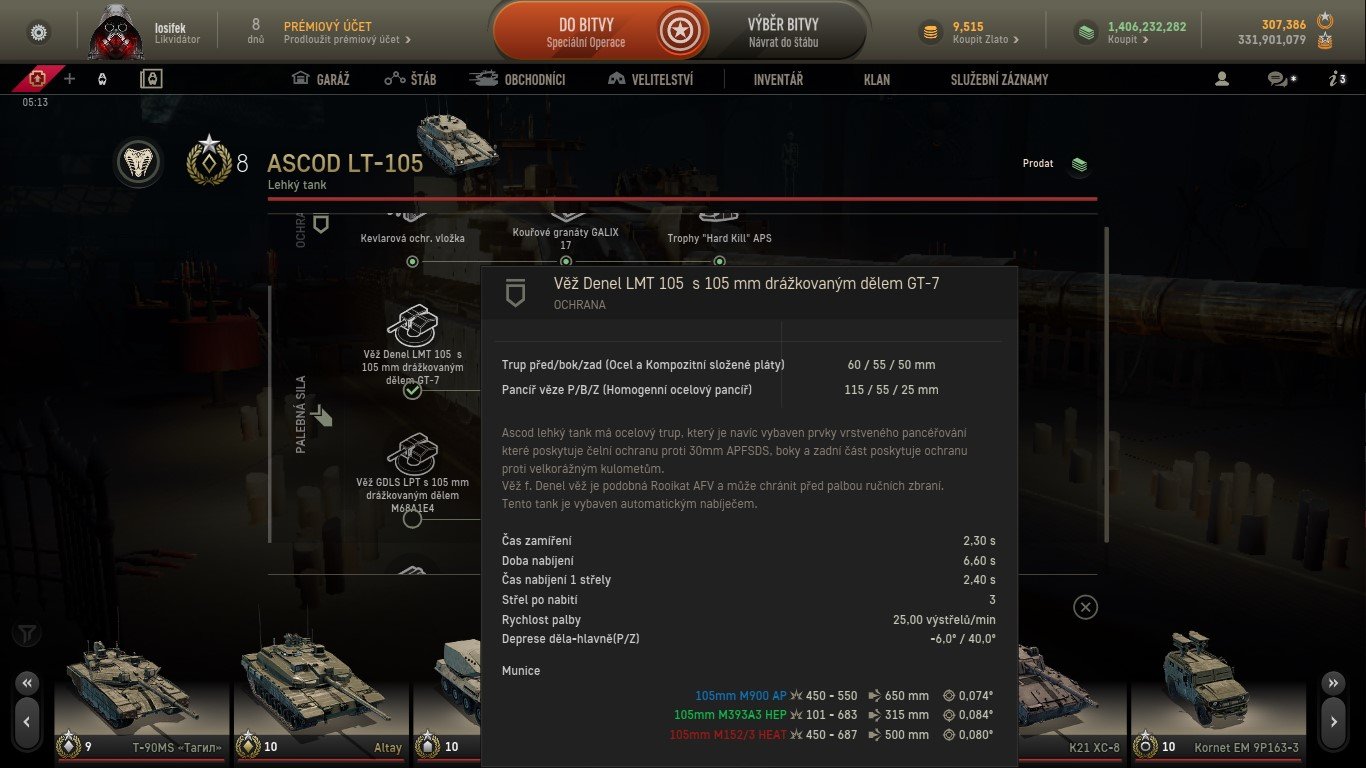The image size is (1366, 768).
Task: Open the player profile silhouette icon
Action: 1221,79
